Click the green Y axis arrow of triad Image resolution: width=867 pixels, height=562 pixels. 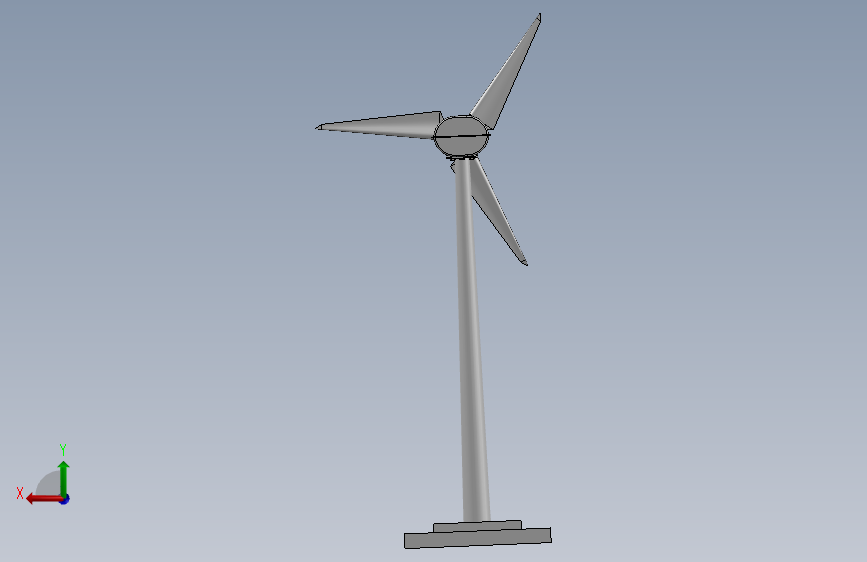click(64, 478)
